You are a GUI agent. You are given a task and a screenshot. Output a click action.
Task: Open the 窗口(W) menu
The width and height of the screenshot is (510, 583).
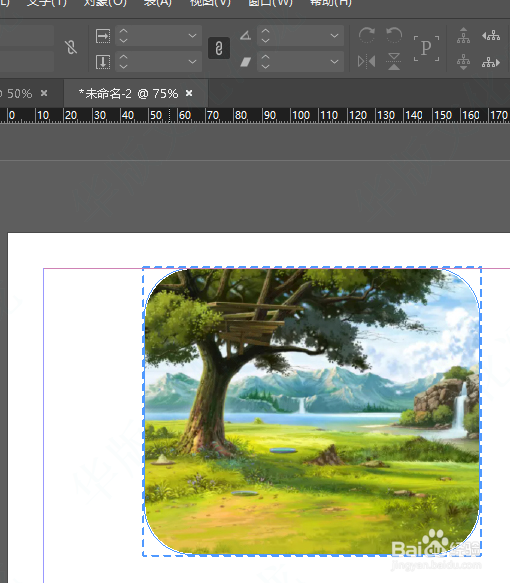(x=270, y=3)
